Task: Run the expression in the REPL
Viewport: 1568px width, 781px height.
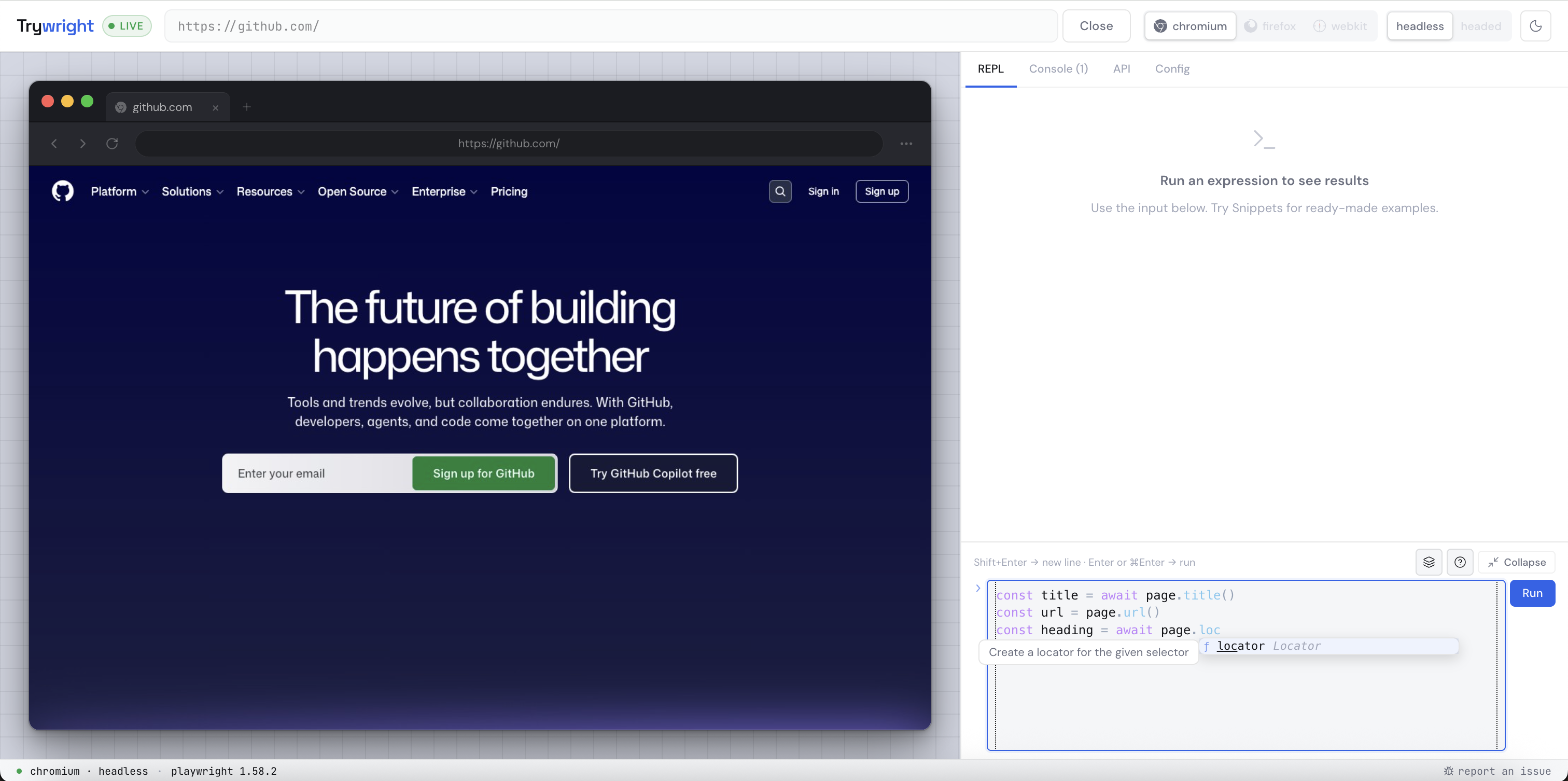Action: (1533, 592)
